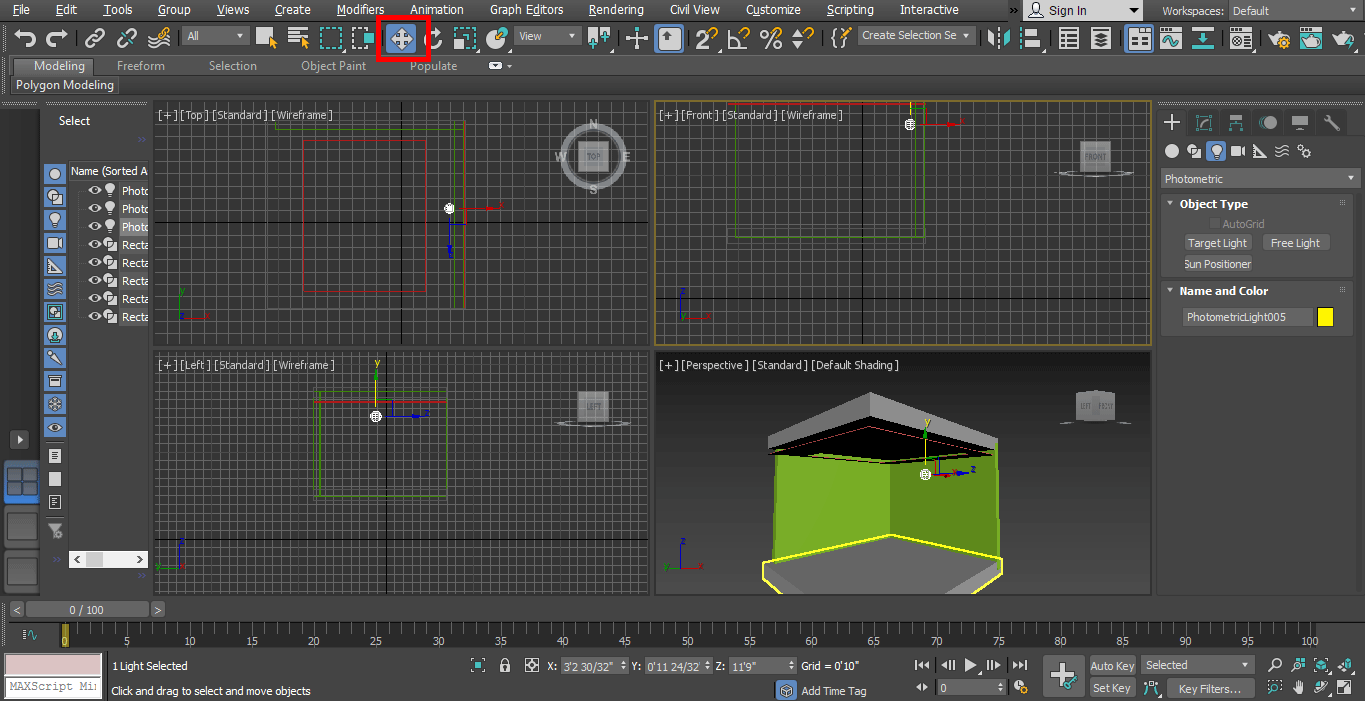This screenshot has width=1365, height=701.
Task: Click the Target Light button
Action: [1217, 243]
